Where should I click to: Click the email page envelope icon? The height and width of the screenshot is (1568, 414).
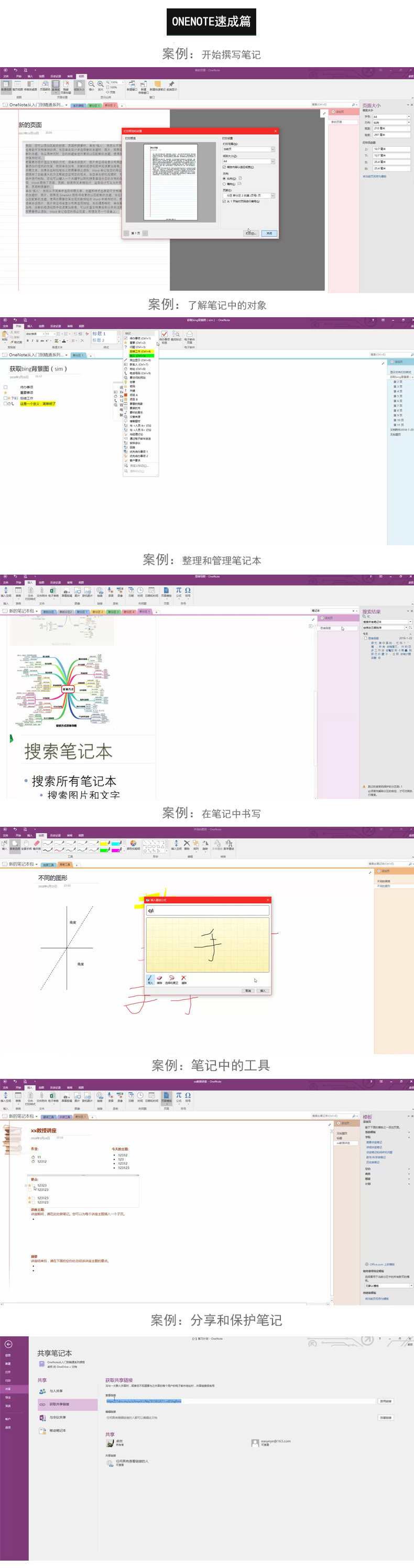tap(189, 335)
